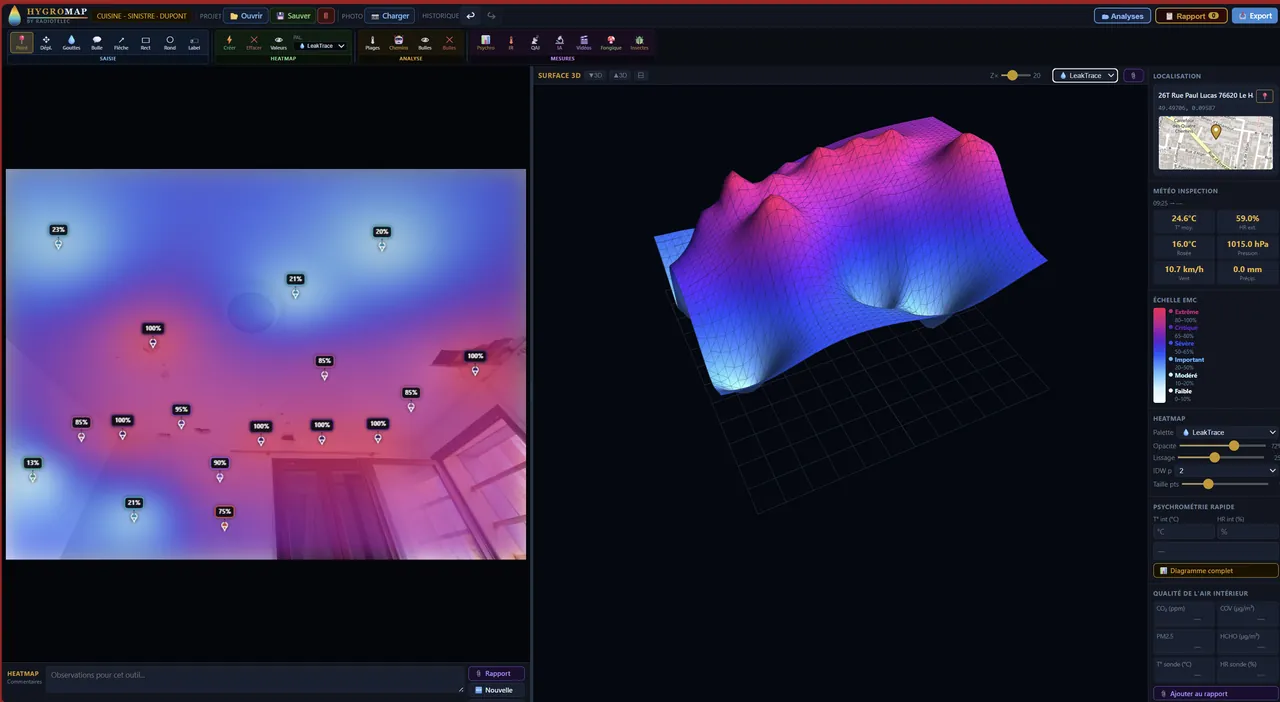This screenshot has height=702, width=1280.
Task: Click Créer heatmap lightning icon
Action: (x=230, y=42)
